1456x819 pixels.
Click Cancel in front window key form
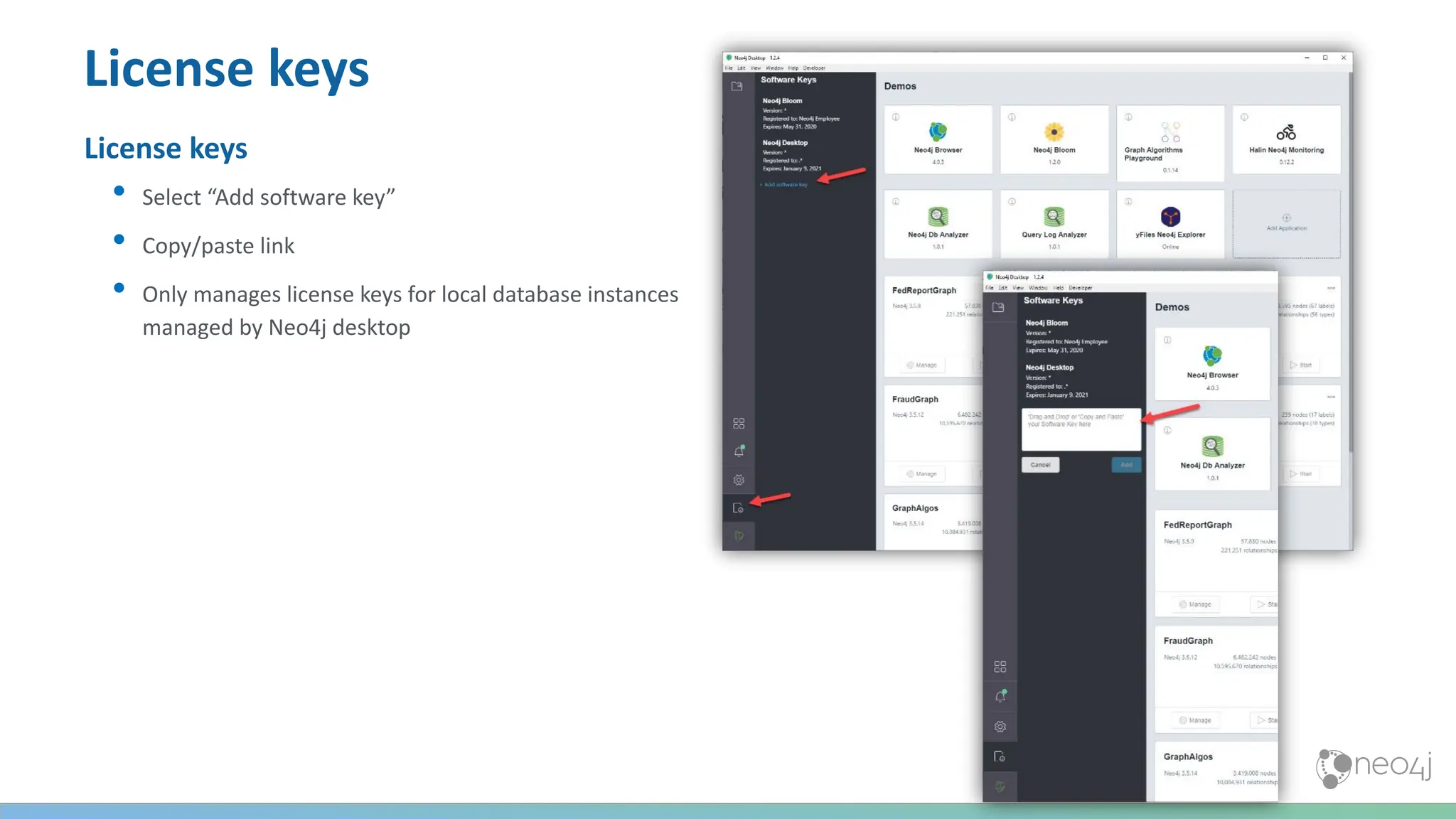click(x=1040, y=465)
